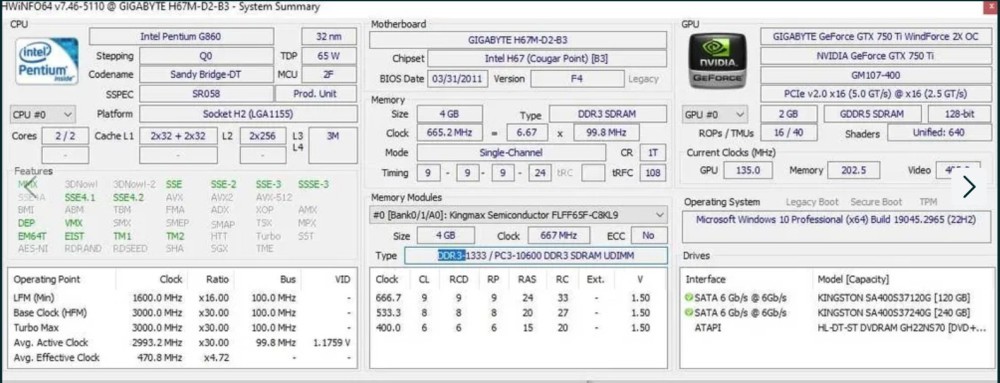This screenshot has height=383, width=1000.
Task: Click green status icon for KINGSTON SA400S37240G
Action: tap(688, 313)
